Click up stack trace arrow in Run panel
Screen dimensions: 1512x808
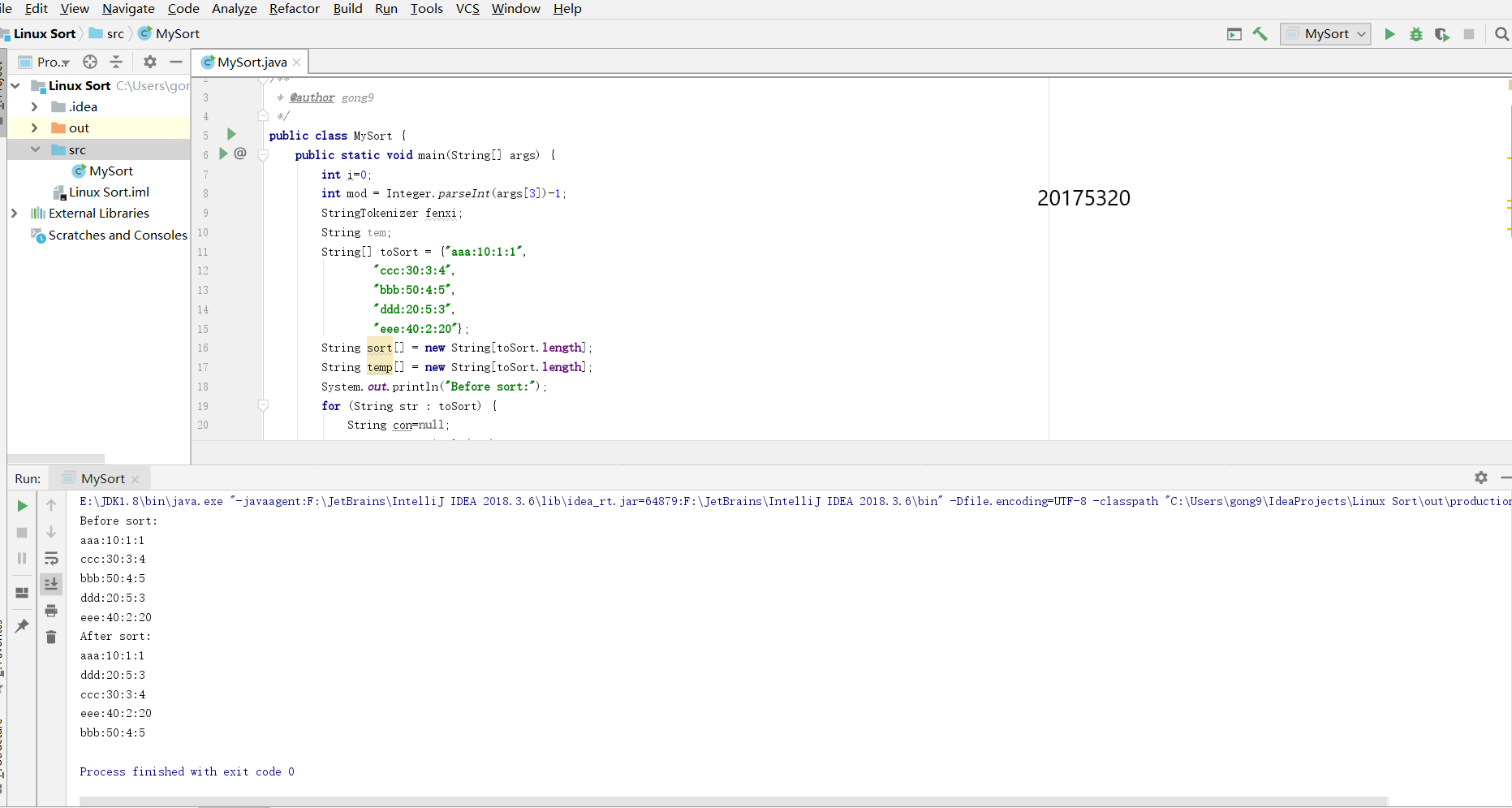pyautogui.click(x=51, y=506)
